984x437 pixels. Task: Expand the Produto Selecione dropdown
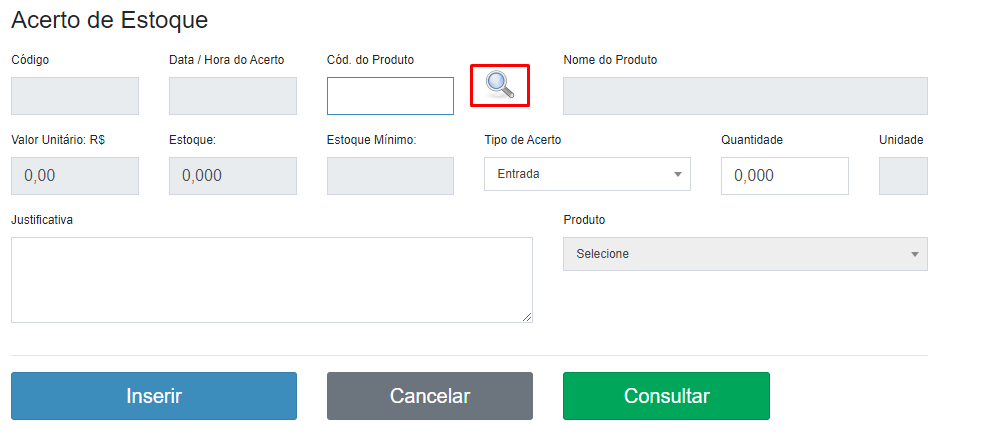click(744, 254)
